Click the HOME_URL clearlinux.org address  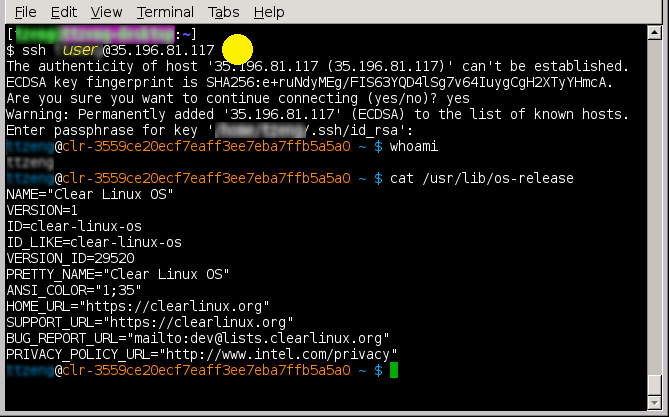177,306
